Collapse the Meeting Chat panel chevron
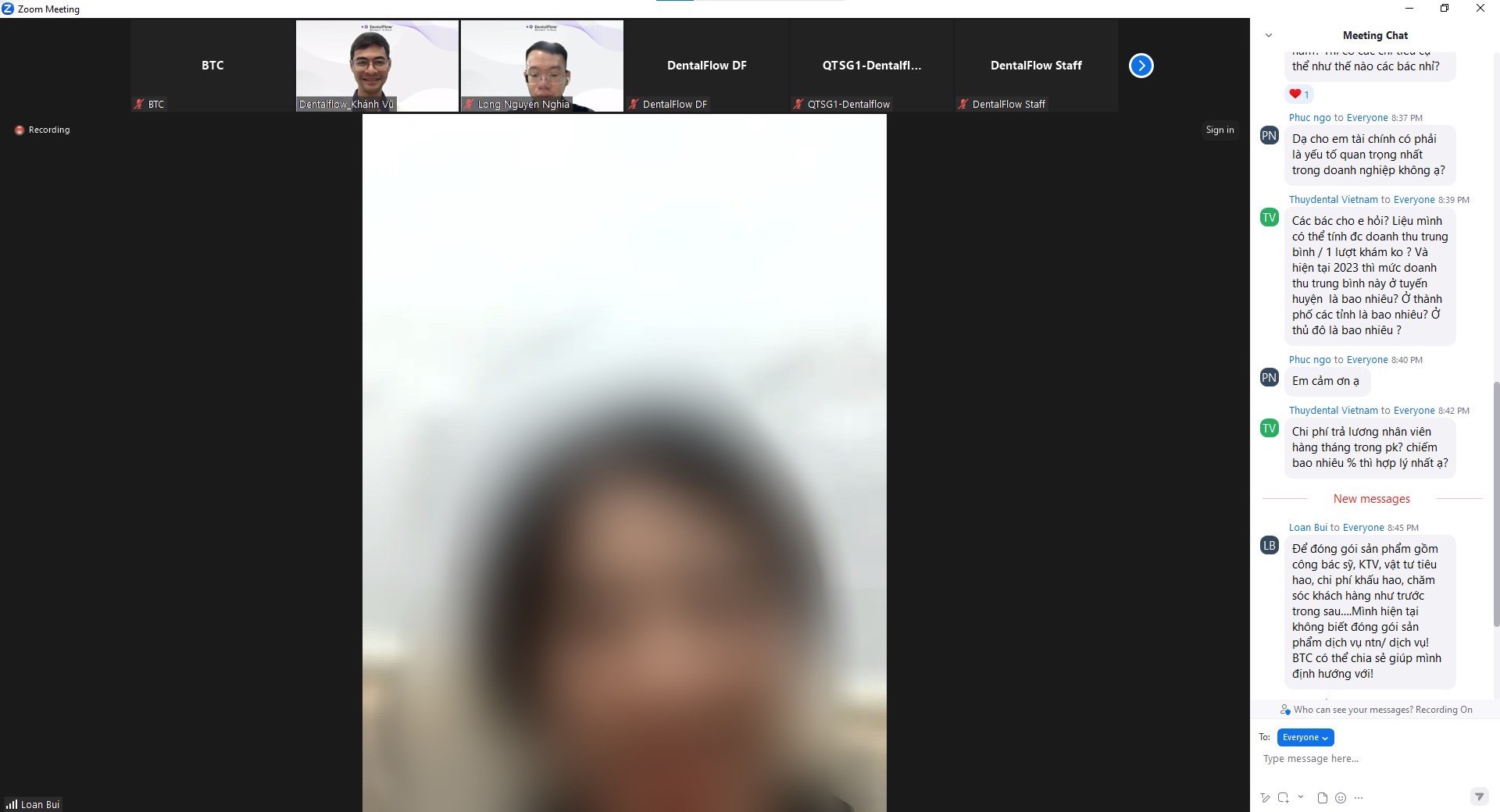This screenshot has height=812, width=1500. pos(1269,35)
